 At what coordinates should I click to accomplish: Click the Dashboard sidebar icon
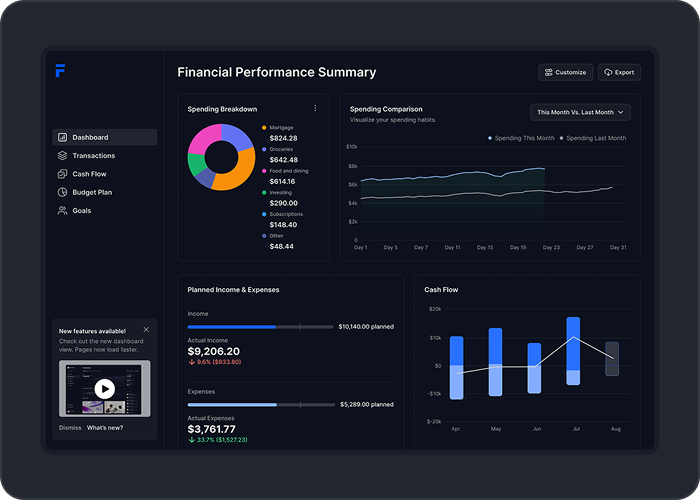62,137
